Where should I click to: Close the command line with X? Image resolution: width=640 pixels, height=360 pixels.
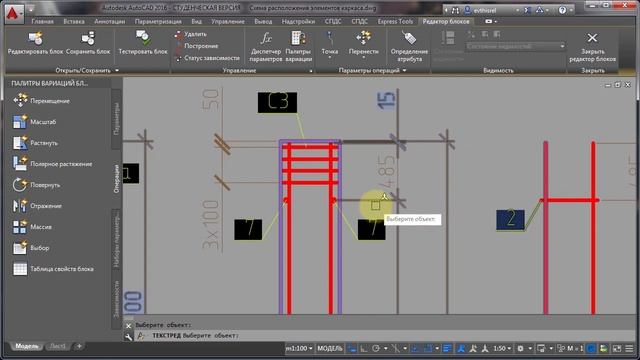pyautogui.click(x=128, y=326)
